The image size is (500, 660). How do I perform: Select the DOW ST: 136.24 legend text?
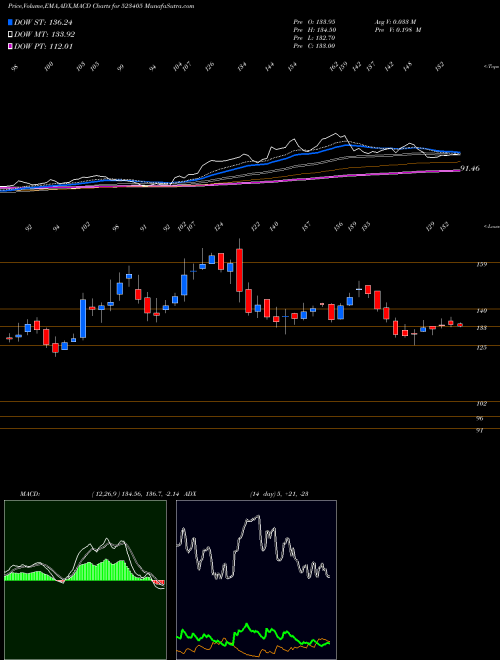click(43, 22)
